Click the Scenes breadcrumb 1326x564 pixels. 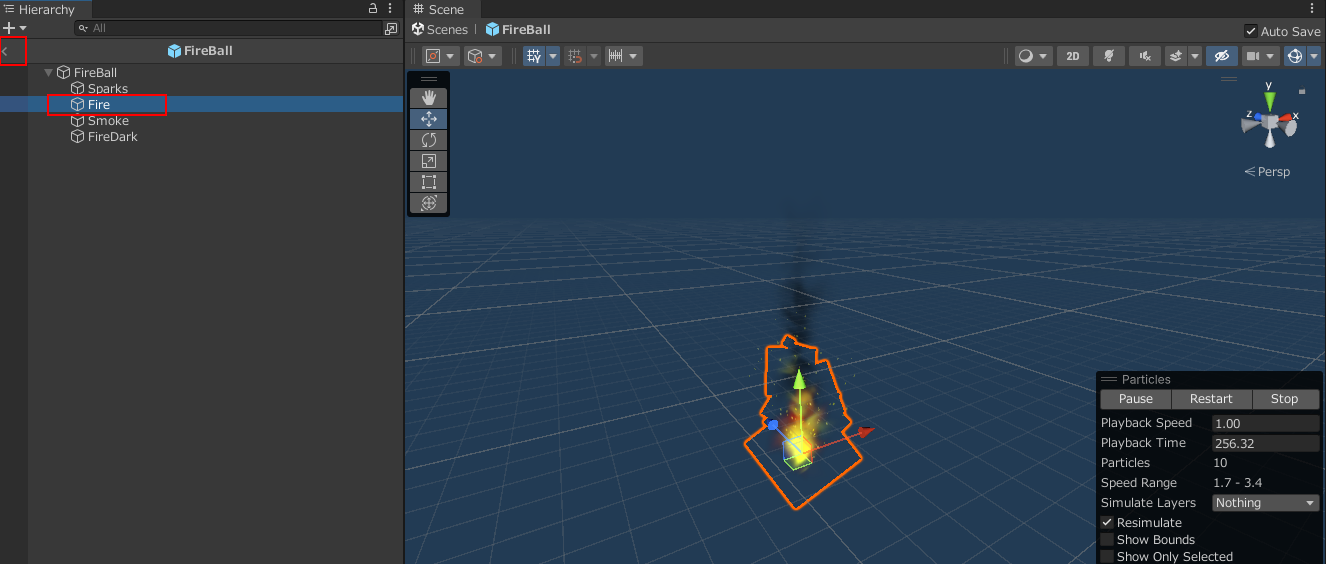coord(440,30)
